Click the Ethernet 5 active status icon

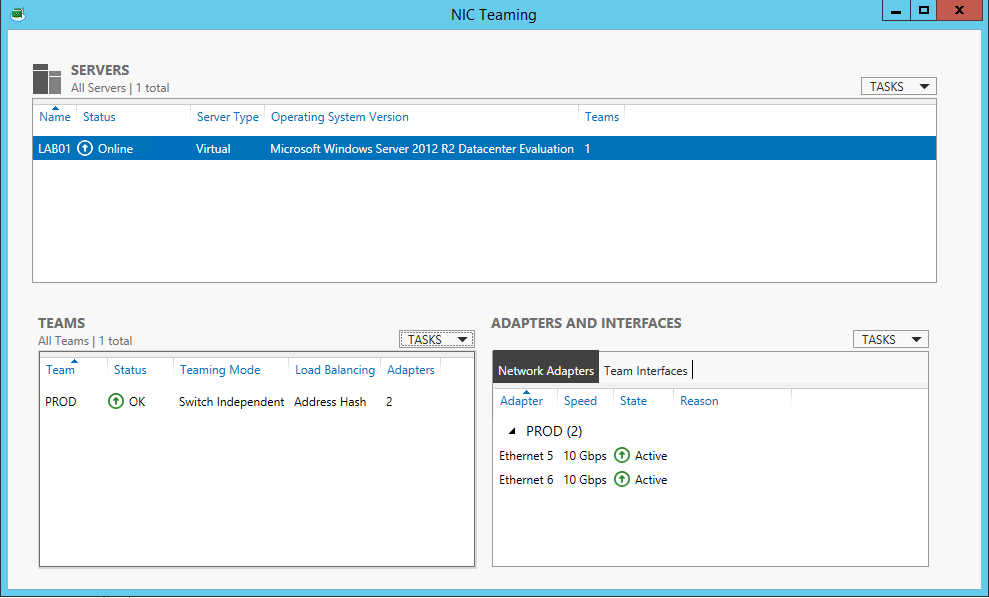pos(622,456)
